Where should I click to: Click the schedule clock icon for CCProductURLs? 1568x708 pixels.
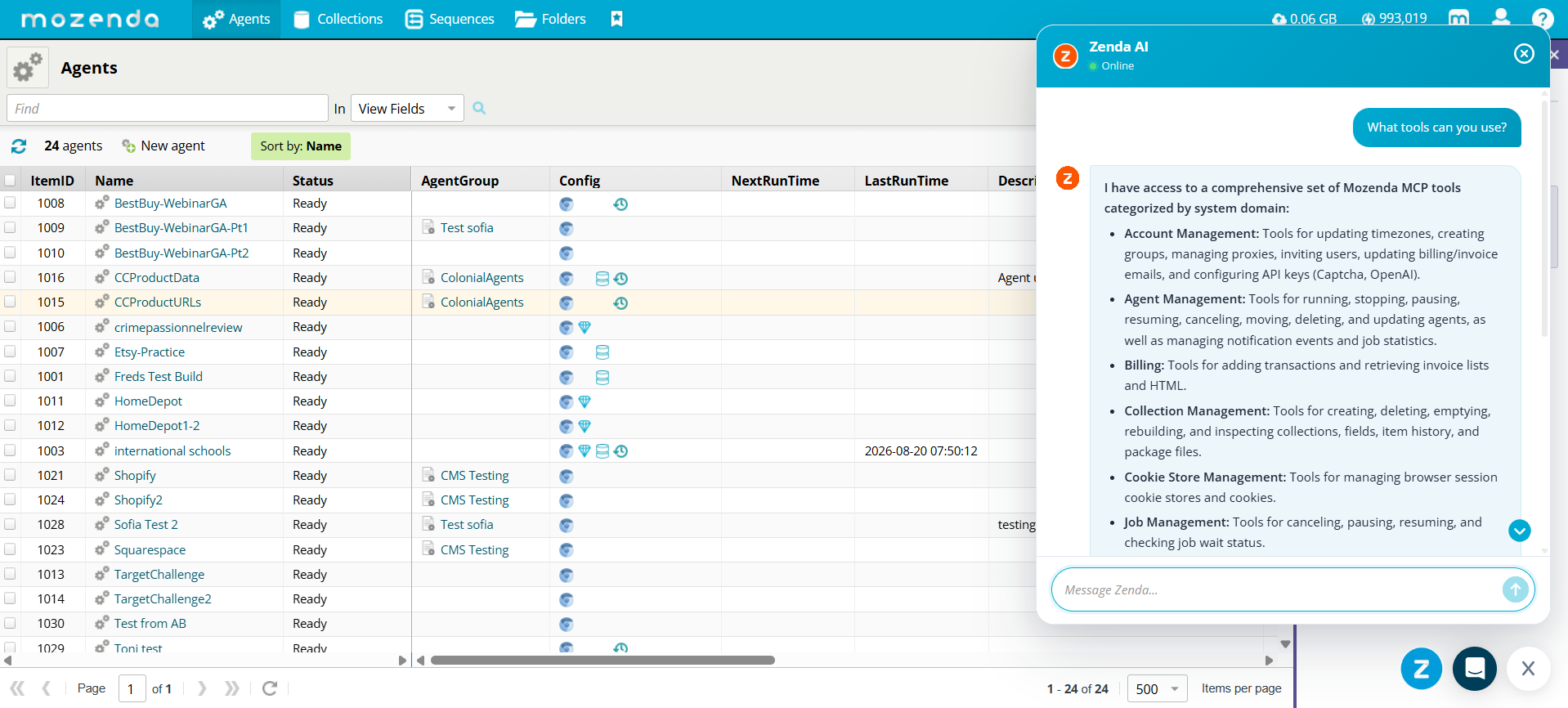[620, 302]
